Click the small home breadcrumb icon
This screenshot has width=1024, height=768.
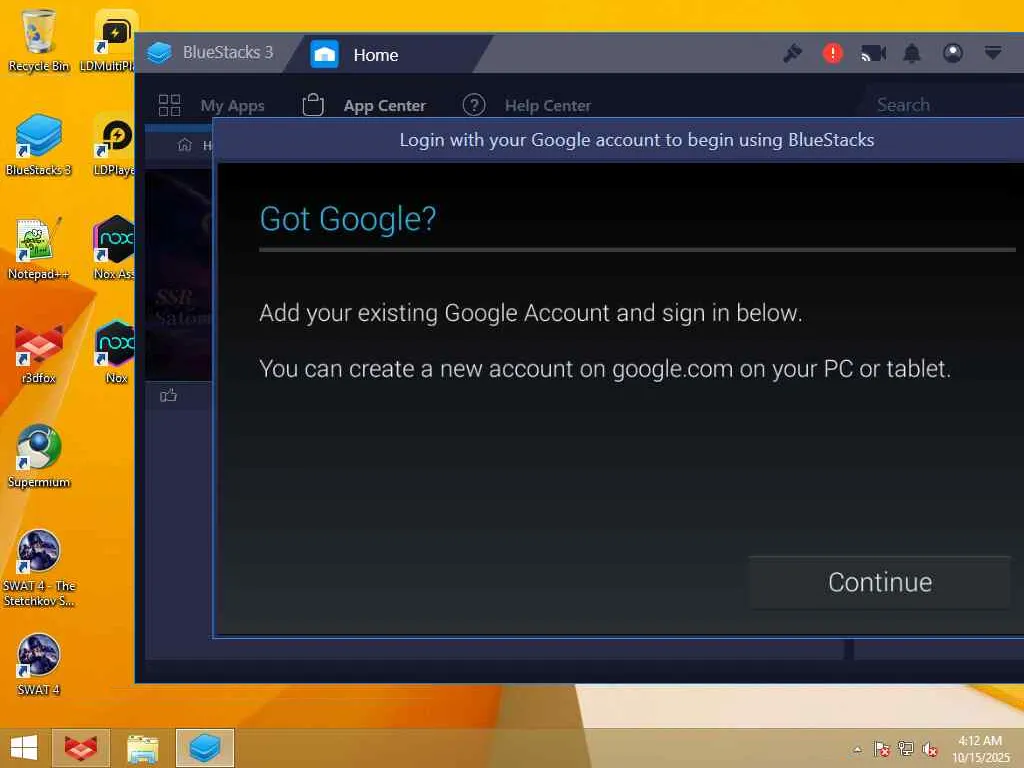185,145
